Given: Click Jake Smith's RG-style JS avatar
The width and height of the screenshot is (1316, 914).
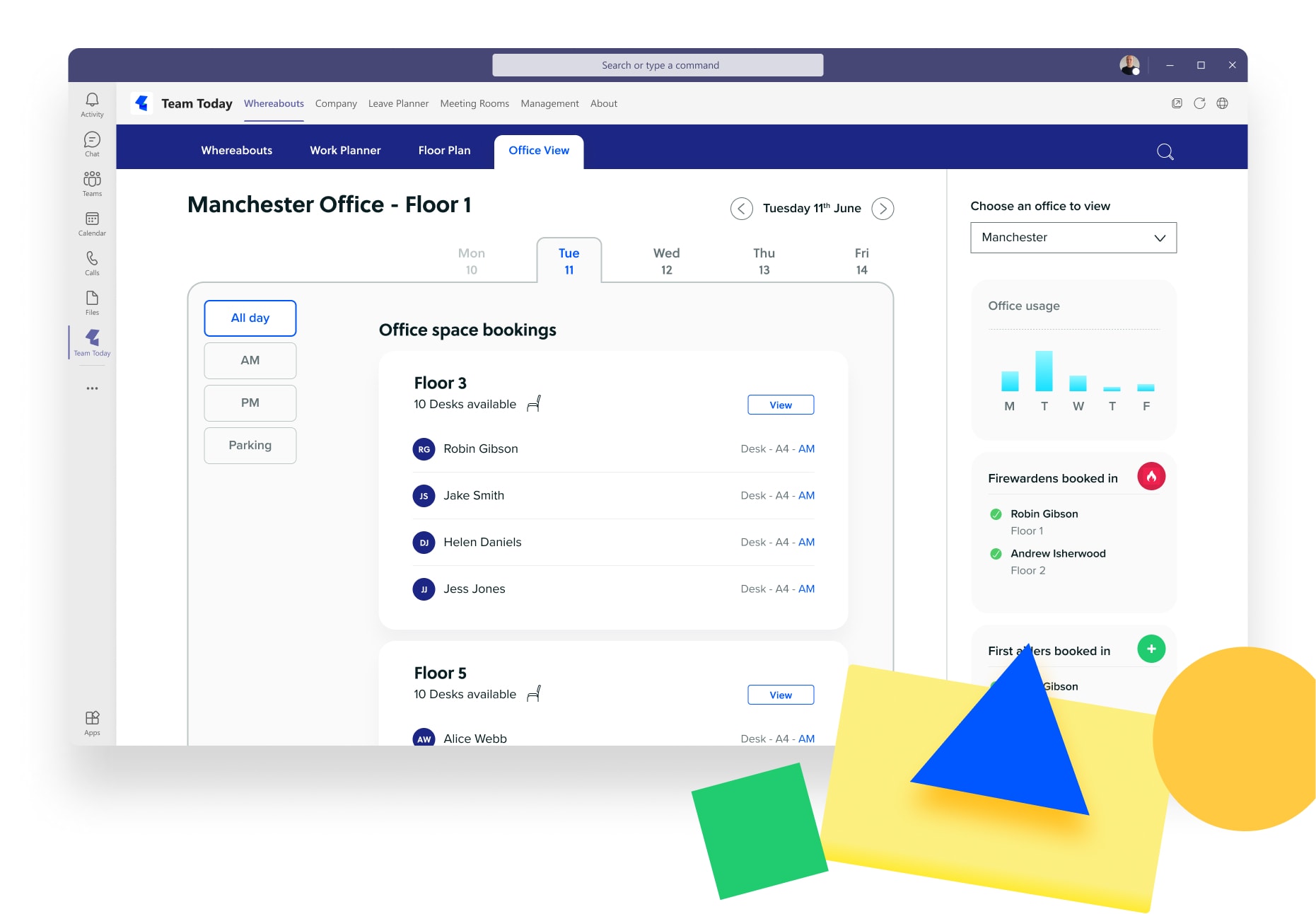Looking at the screenshot, I should (x=424, y=496).
